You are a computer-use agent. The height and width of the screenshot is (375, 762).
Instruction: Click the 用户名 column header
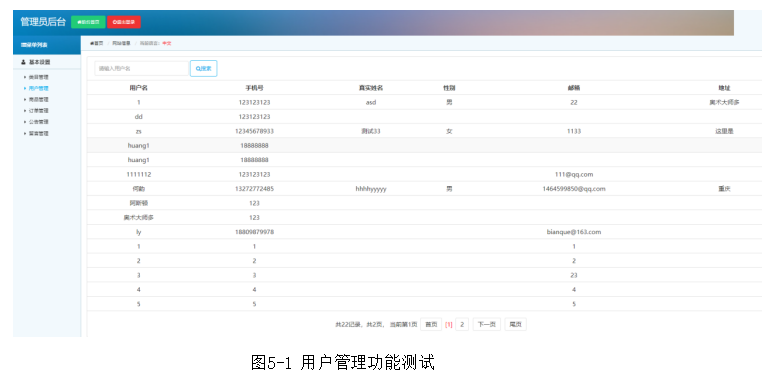[x=139, y=88]
